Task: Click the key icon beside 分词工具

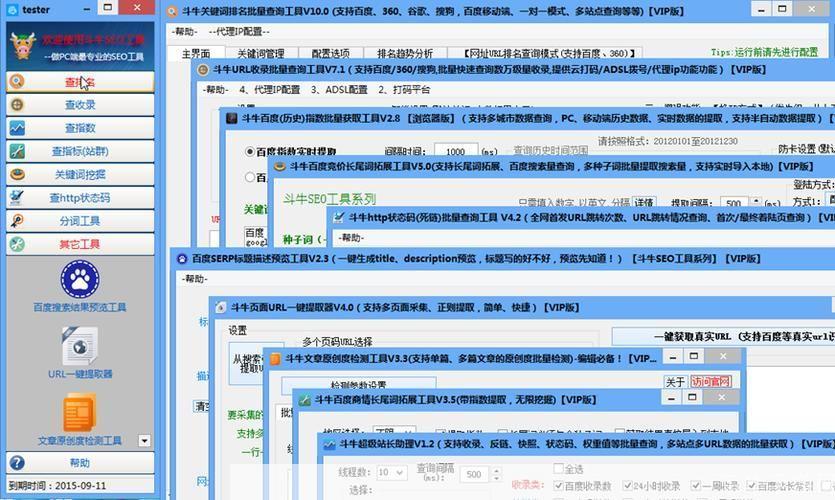Action: point(17,221)
